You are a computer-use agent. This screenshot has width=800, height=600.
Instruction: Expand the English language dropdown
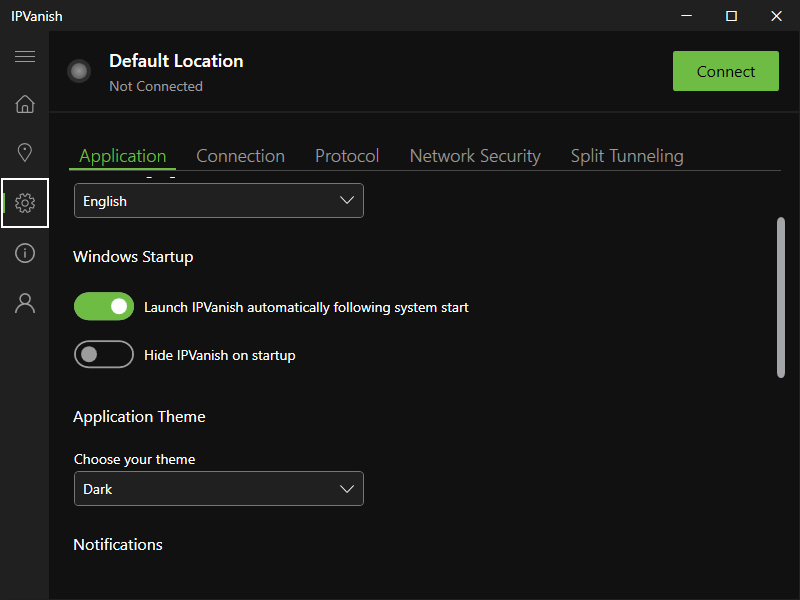218,201
